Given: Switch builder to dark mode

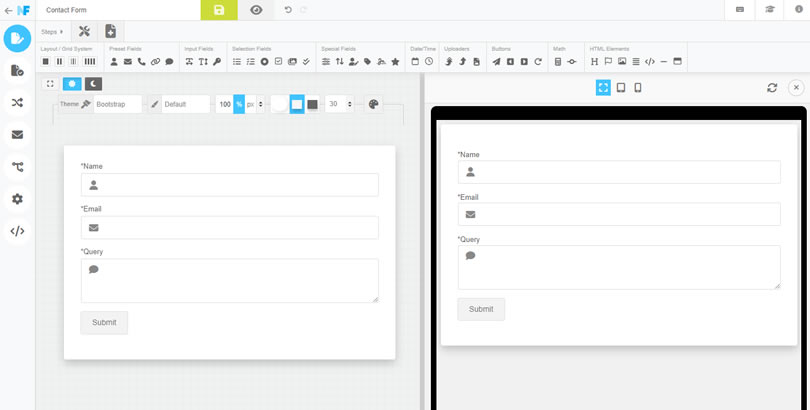Looking at the screenshot, I should [94, 84].
